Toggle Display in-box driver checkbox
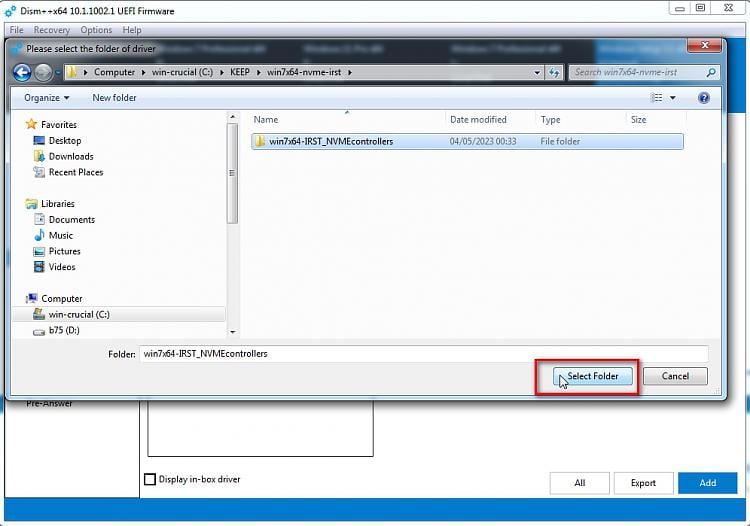 coord(150,479)
